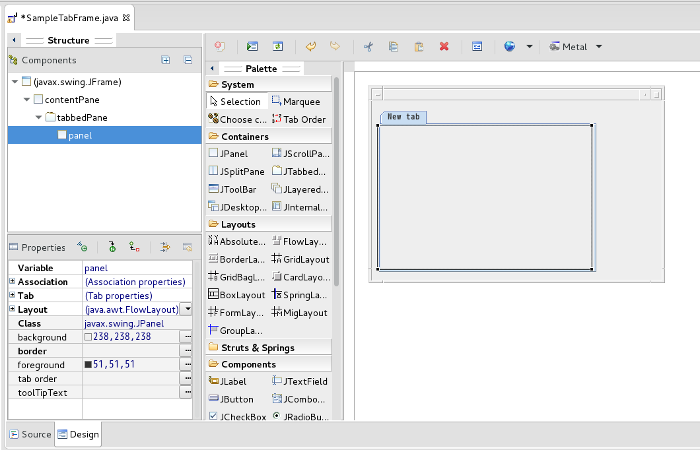Select JRadioButton component in palette
The image size is (700, 450).
coord(300,417)
